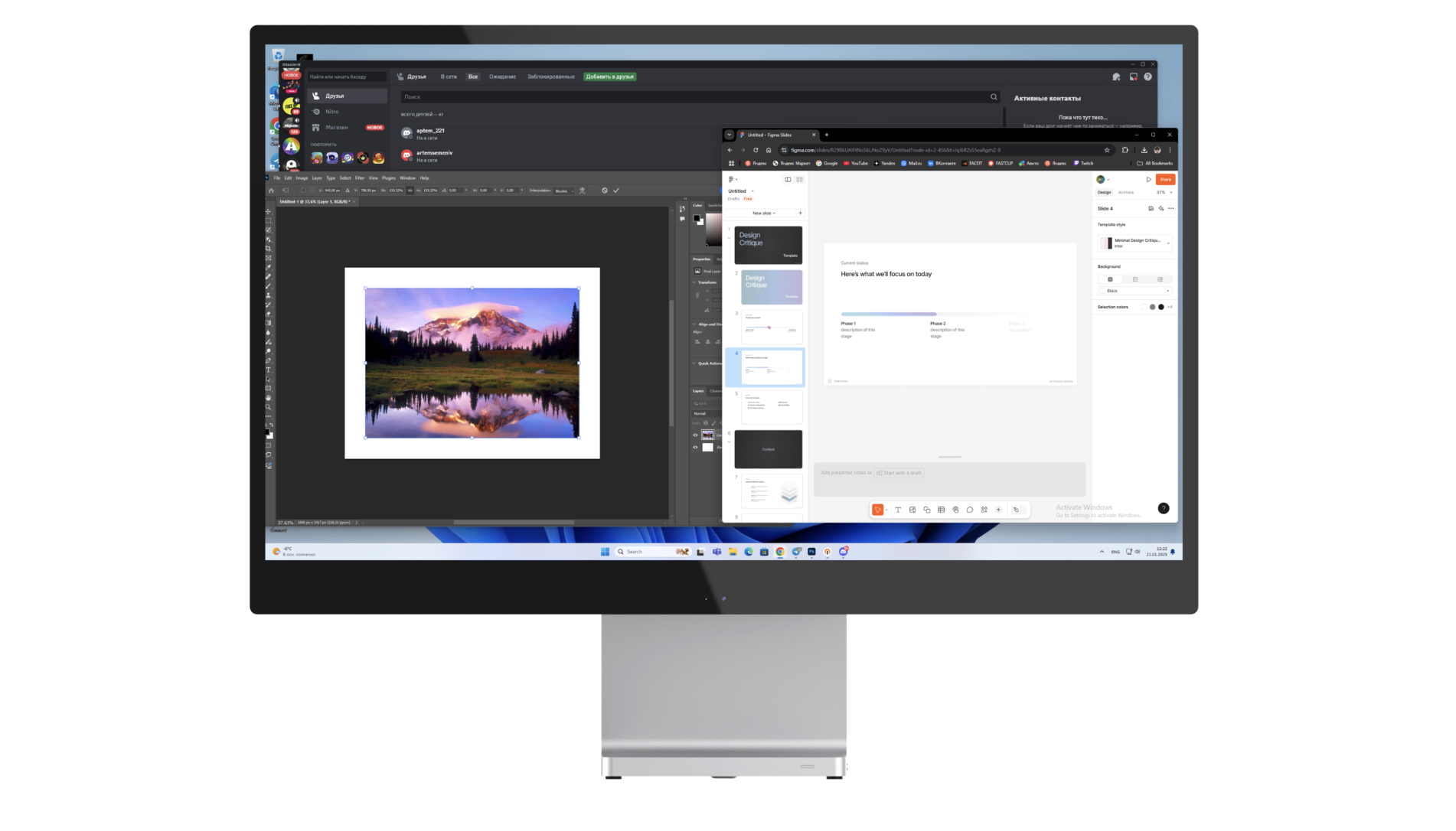Select Discord 'В сети' tab
Image resolution: width=1456 pixels, height=831 pixels.
coord(449,77)
